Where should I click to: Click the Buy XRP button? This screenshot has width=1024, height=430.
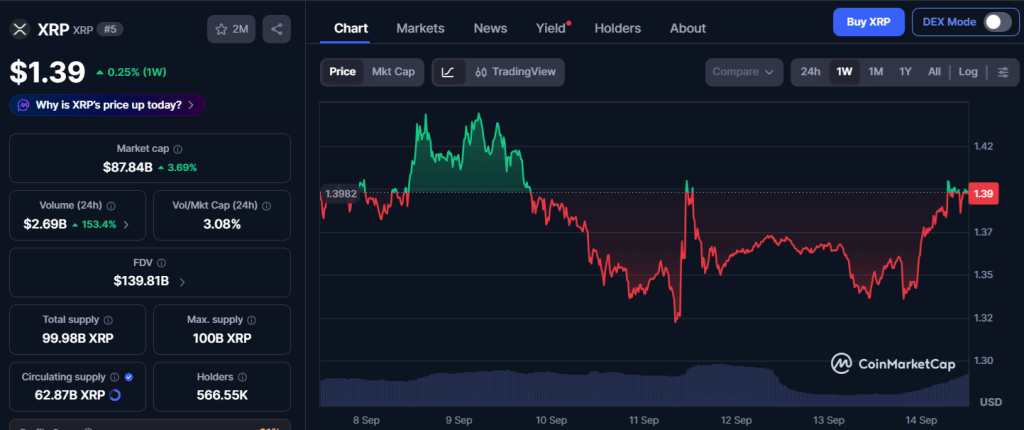(869, 22)
